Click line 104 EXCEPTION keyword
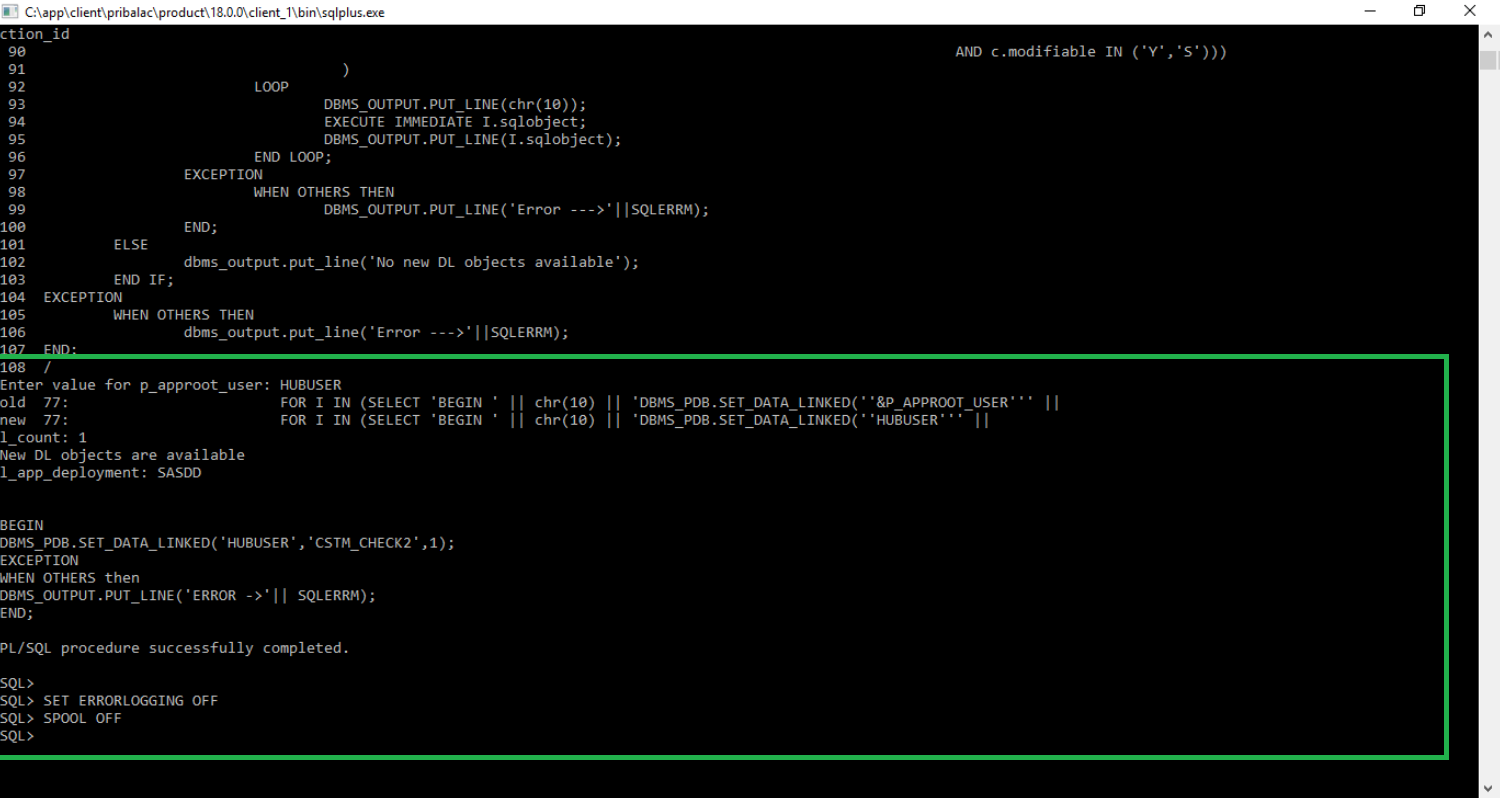The image size is (1500, 798). click(83, 296)
